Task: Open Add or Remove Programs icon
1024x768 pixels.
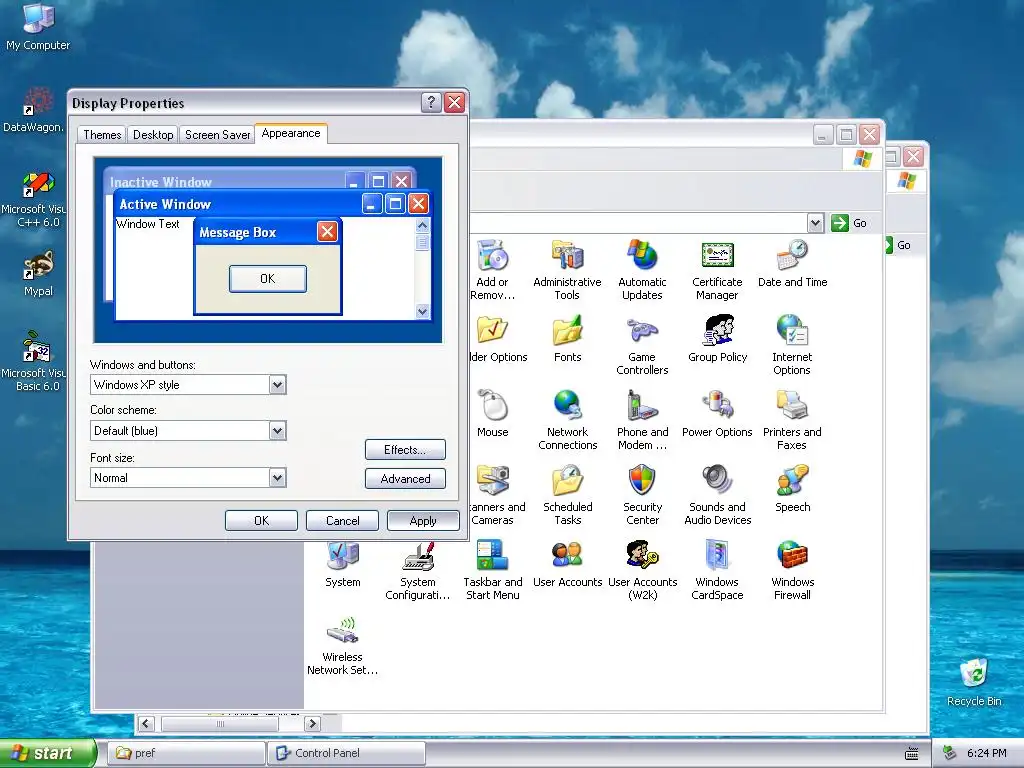Action: pyautogui.click(x=492, y=255)
